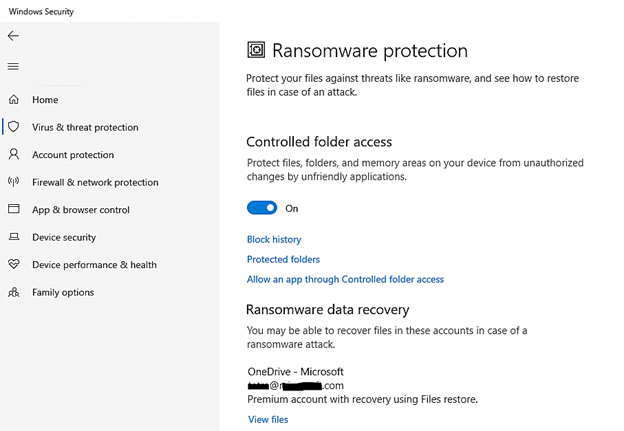
Task: Go to Firewall & network protection page
Action: point(95,182)
